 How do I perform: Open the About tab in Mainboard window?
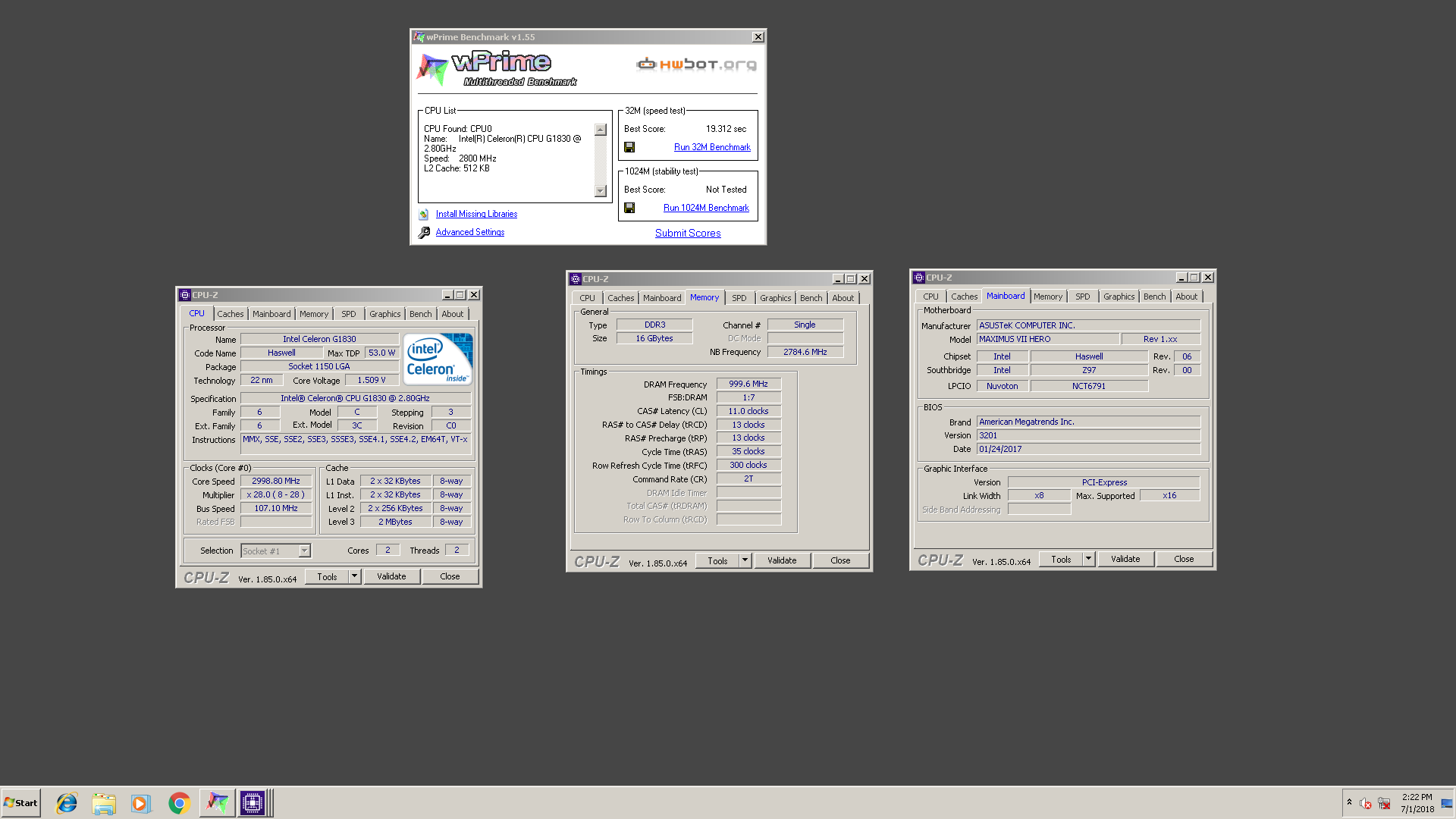[1186, 297]
